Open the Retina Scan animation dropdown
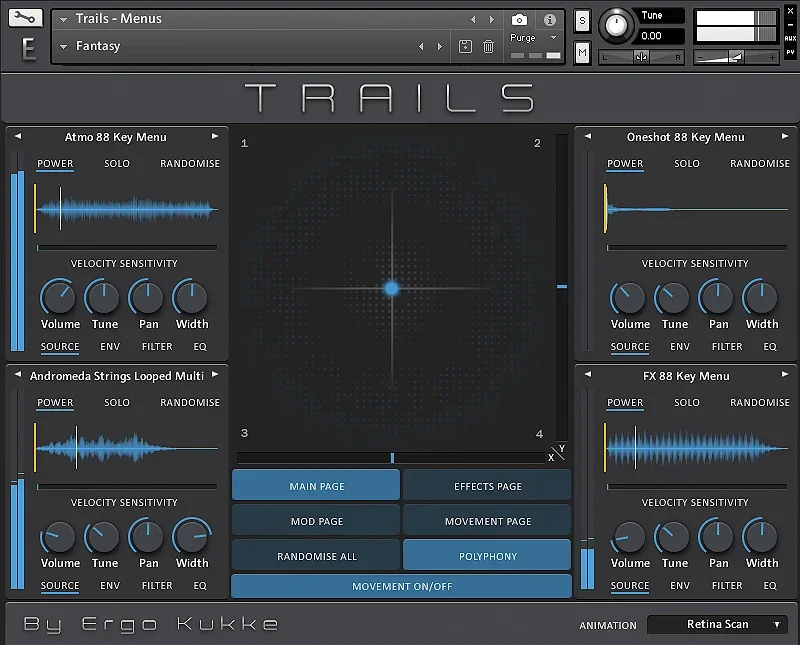 [717, 625]
